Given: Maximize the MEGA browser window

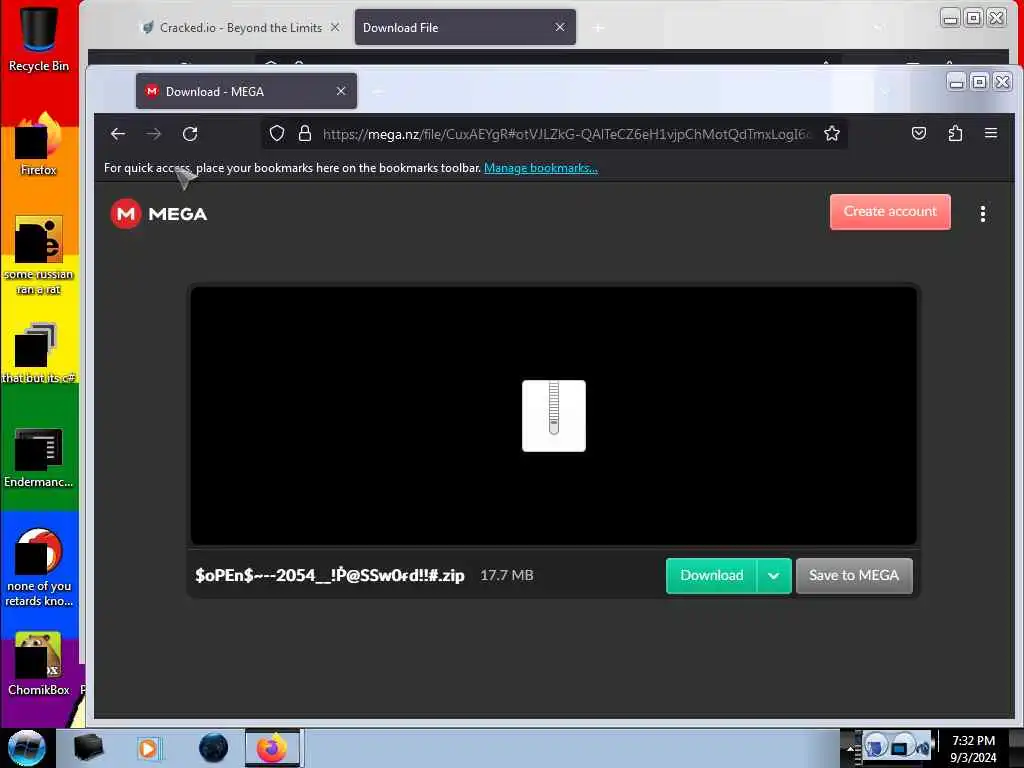Looking at the screenshot, I should [x=979, y=82].
